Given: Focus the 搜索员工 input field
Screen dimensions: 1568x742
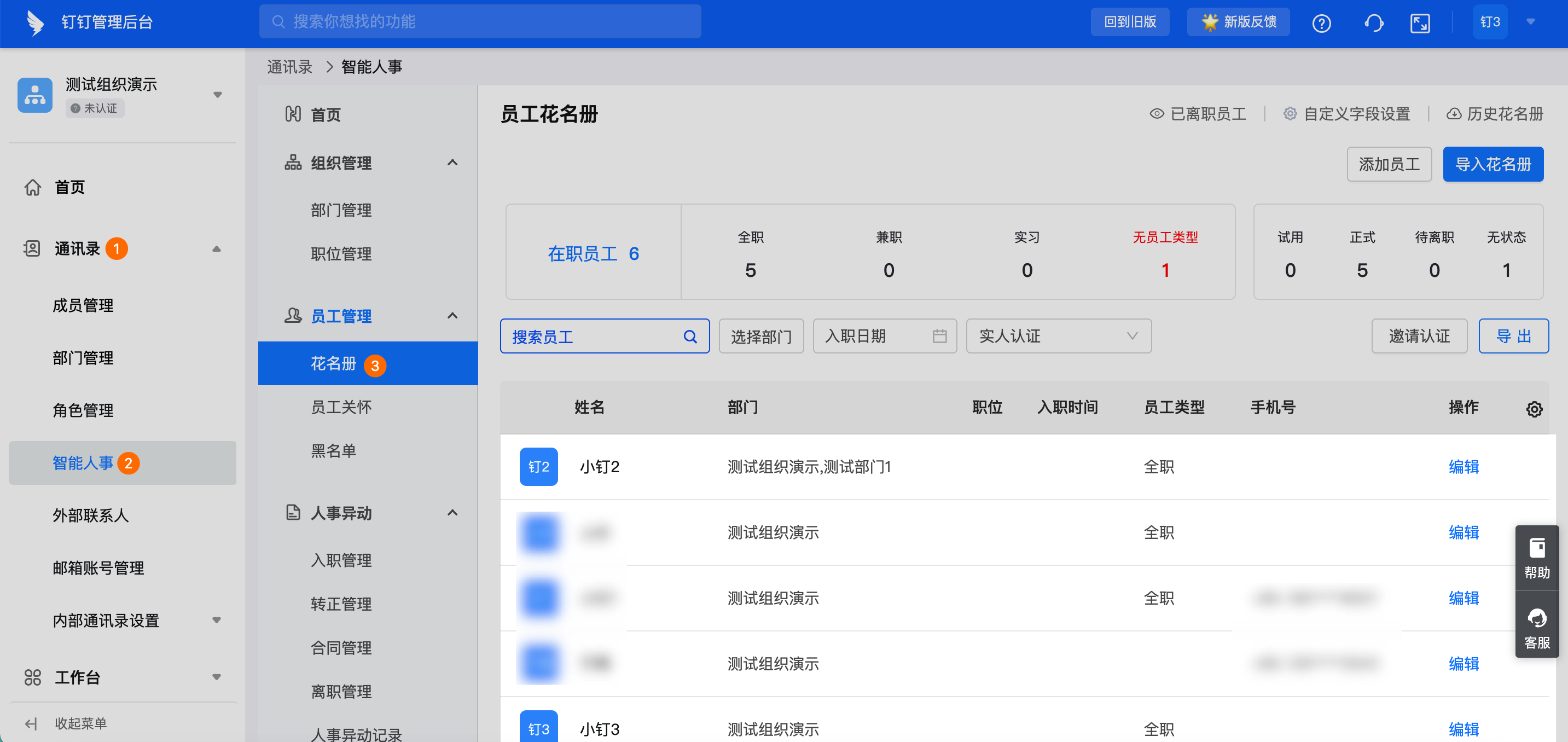Looking at the screenshot, I should pyautogui.click(x=605, y=336).
